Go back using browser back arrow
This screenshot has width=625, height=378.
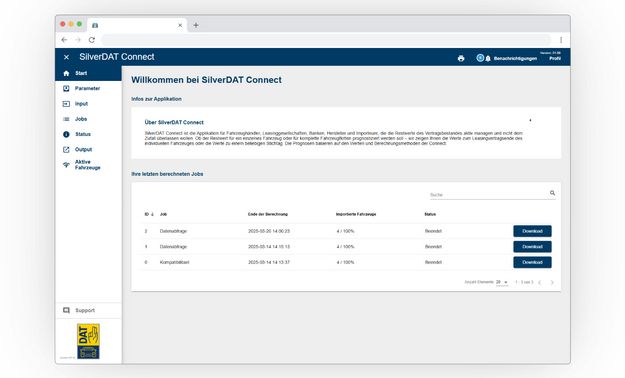pyautogui.click(x=64, y=40)
